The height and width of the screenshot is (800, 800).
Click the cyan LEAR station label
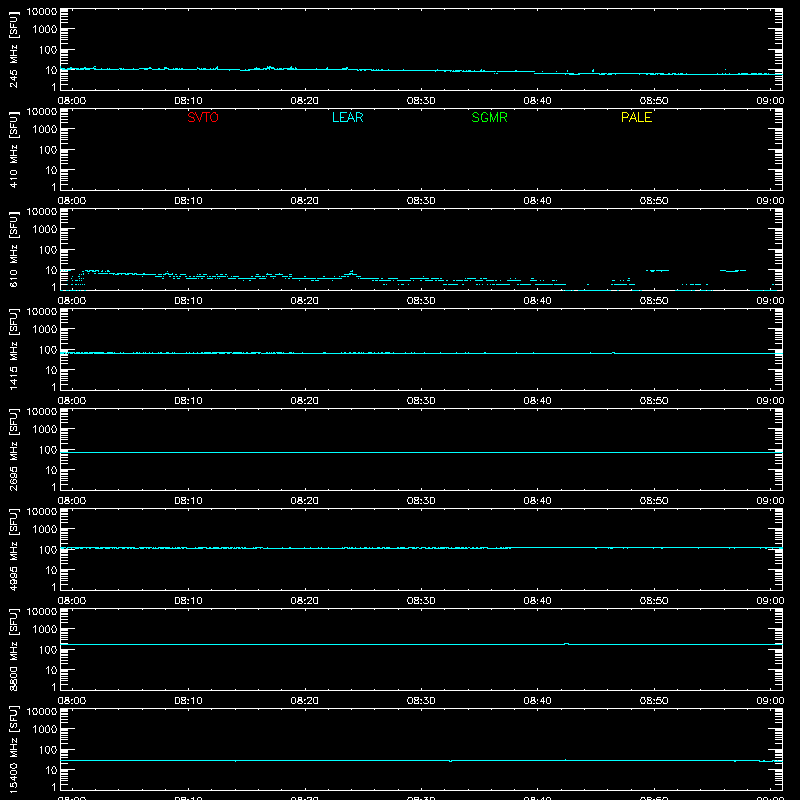pyautogui.click(x=347, y=117)
